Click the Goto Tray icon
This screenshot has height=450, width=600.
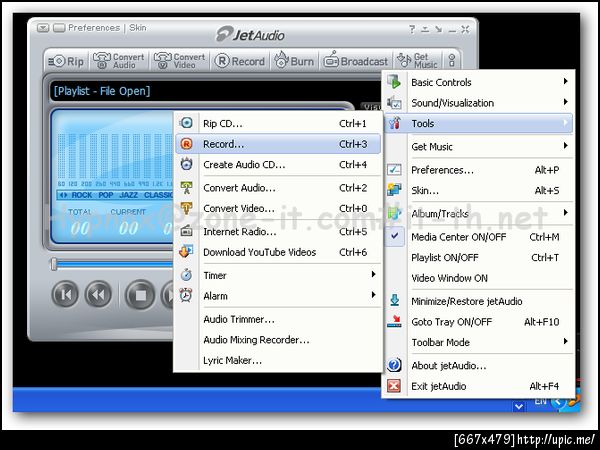pos(394,321)
